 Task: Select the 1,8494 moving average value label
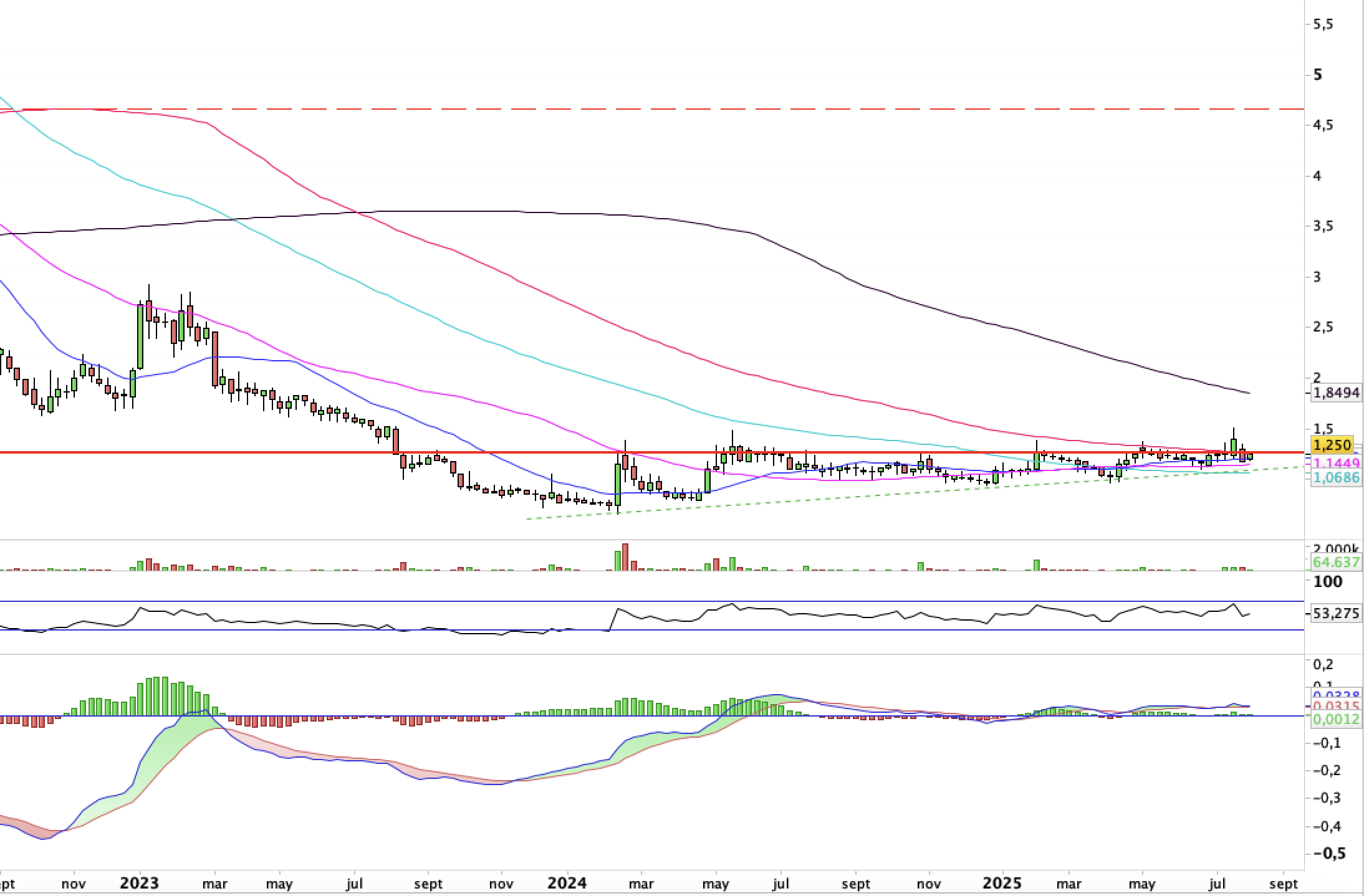pos(1336,393)
